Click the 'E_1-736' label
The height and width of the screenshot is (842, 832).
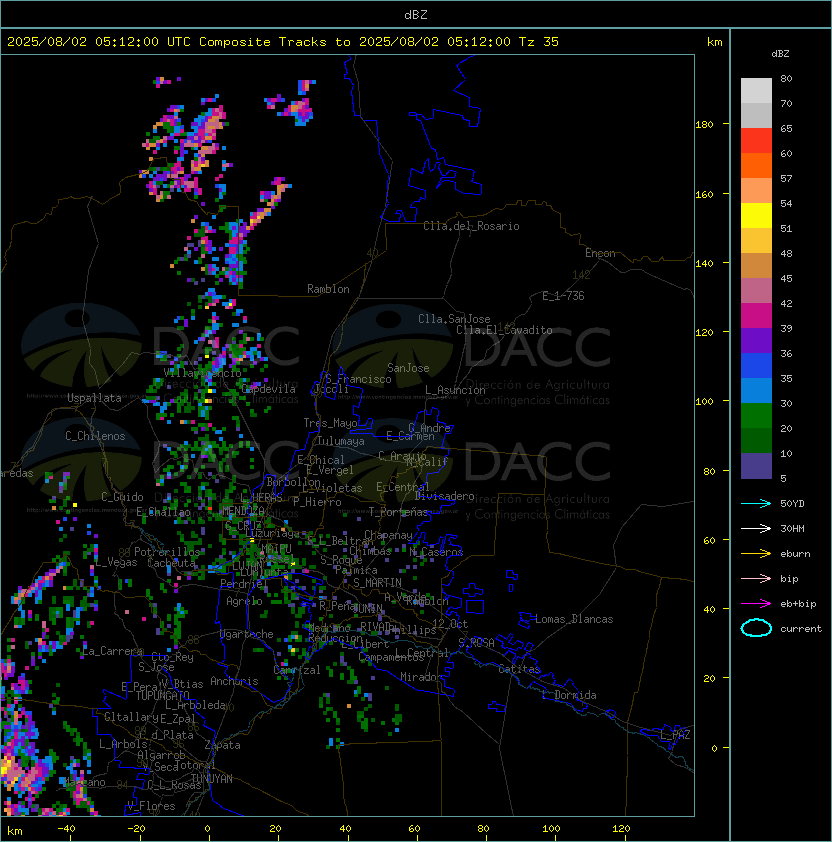(563, 296)
